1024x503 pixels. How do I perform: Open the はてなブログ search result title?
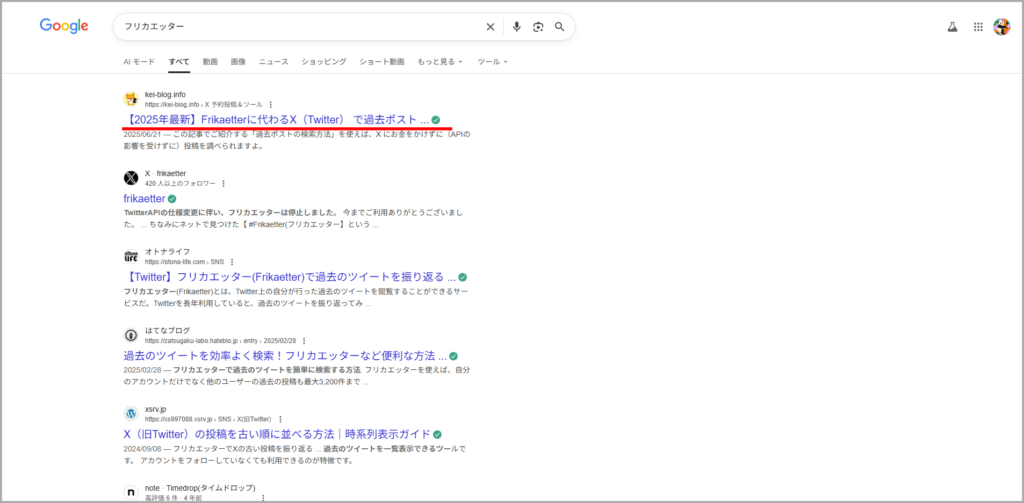point(285,356)
